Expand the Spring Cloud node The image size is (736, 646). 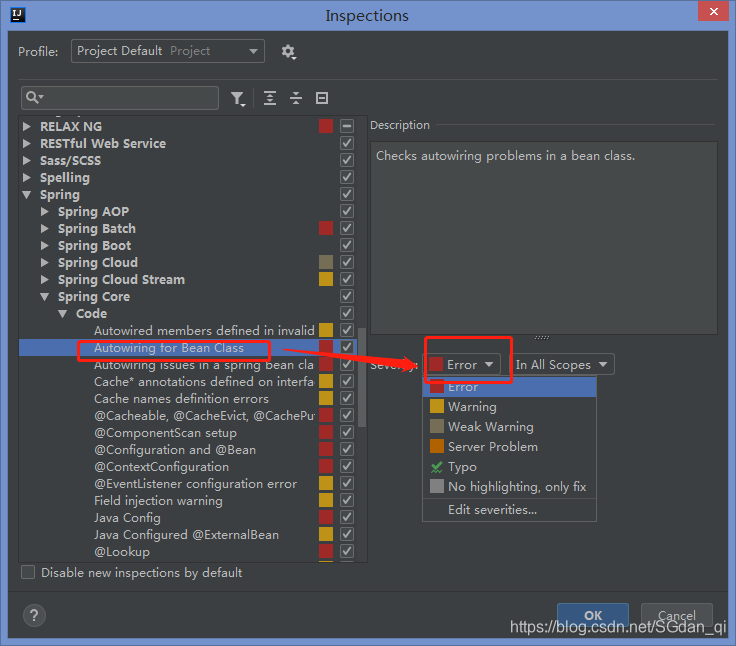[45, 262]
